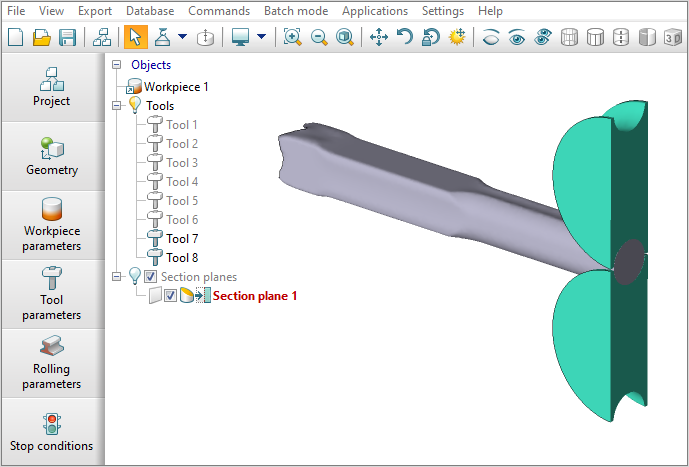689x467 pixels.
Task: Select the arrow pointer selection tool
Action: (134, 37)
